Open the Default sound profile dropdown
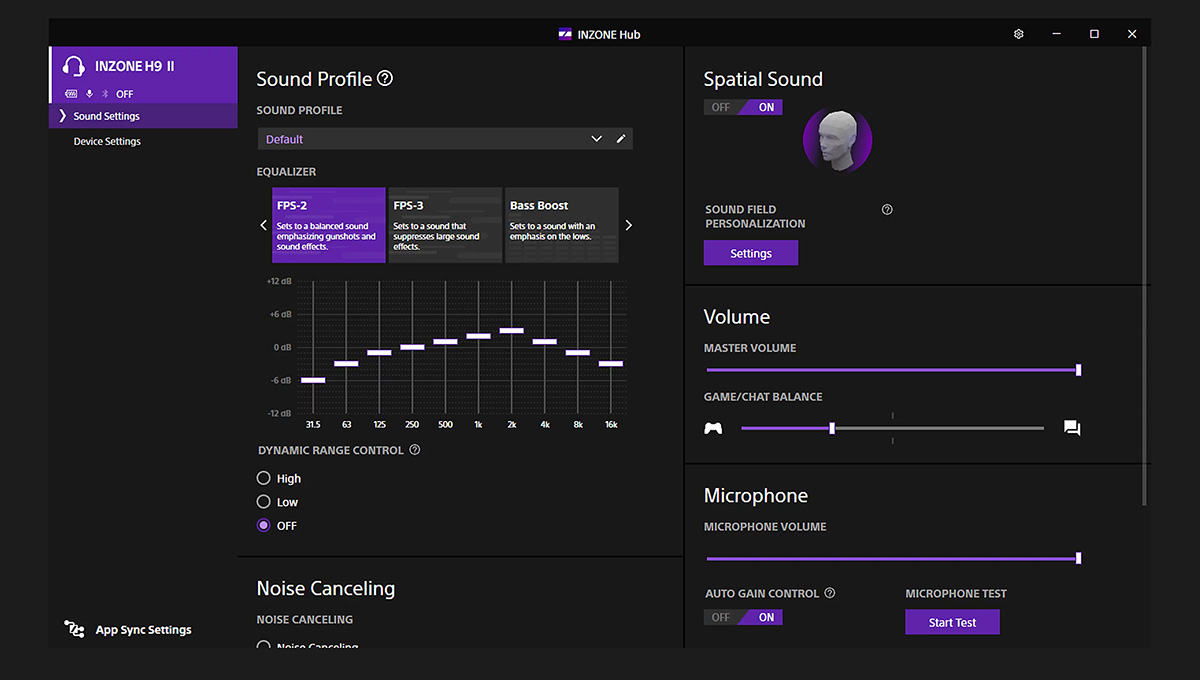This screenshot has height=680, width=1200. click(x=445, y=139)
